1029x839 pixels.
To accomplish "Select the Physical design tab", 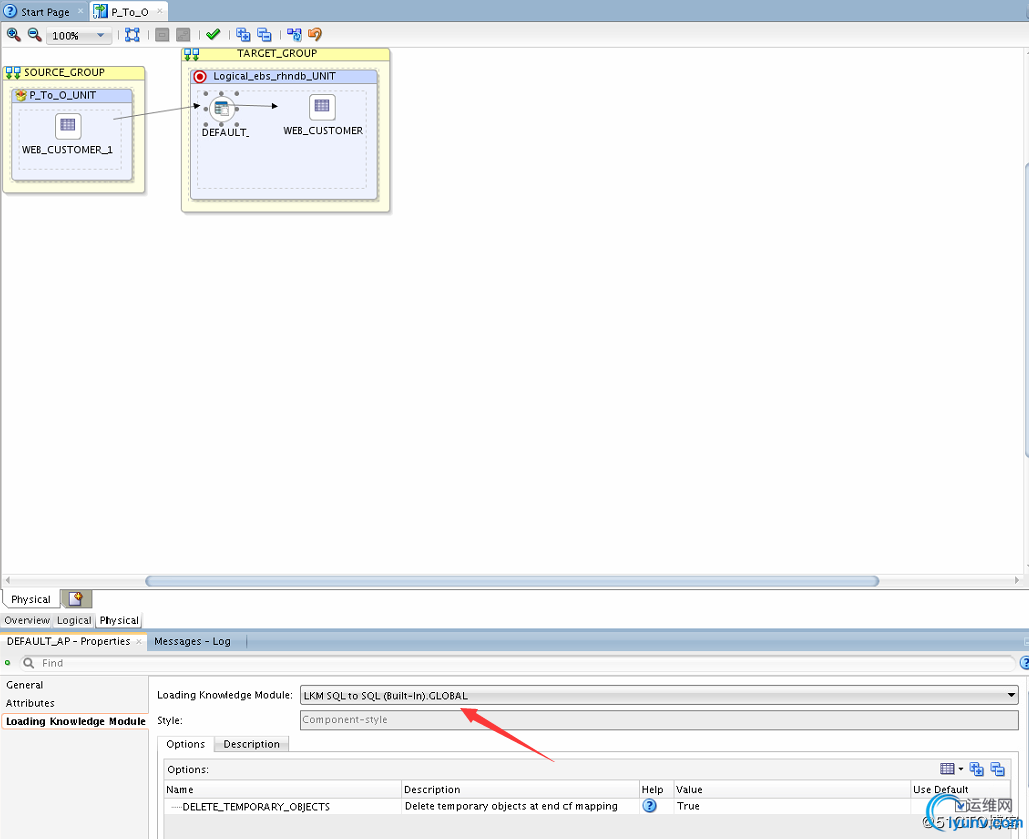I will coord(30,599).
